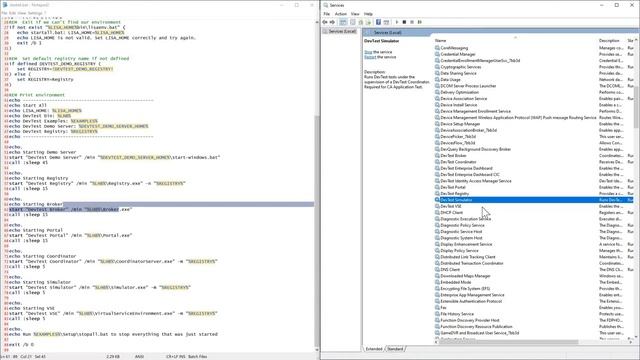The height and width of the screenshot is (360, 640).
Task: Select the Diagnostic Policy Service row
Action: pos(462,225)
